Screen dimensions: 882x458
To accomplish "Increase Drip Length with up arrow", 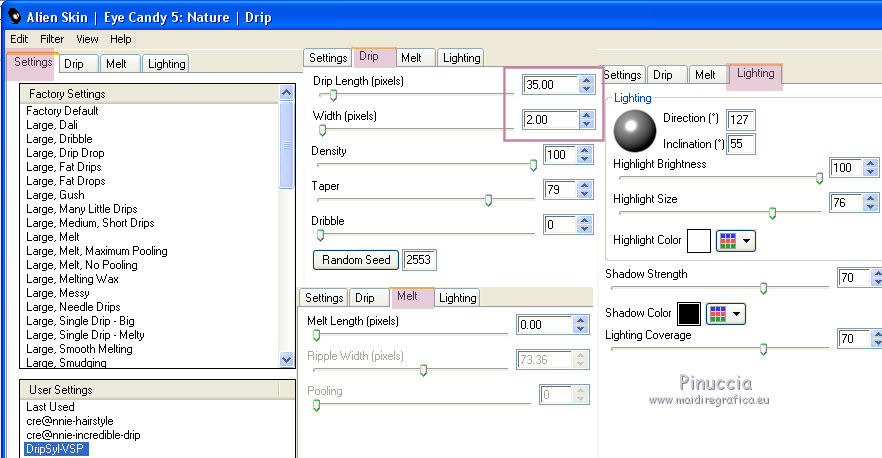I will click(587, 80).
